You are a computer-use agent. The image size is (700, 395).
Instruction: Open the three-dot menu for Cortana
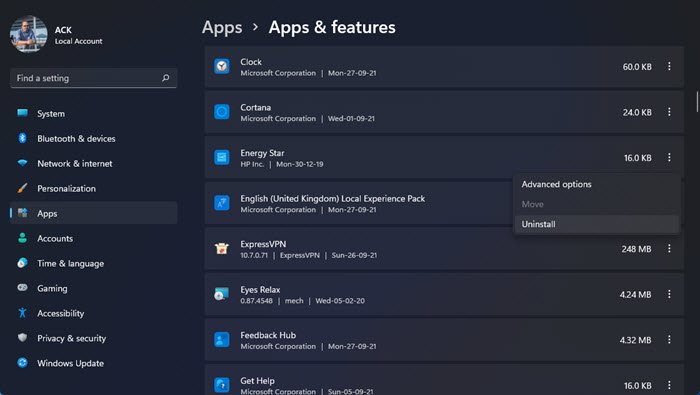point(669,112)
